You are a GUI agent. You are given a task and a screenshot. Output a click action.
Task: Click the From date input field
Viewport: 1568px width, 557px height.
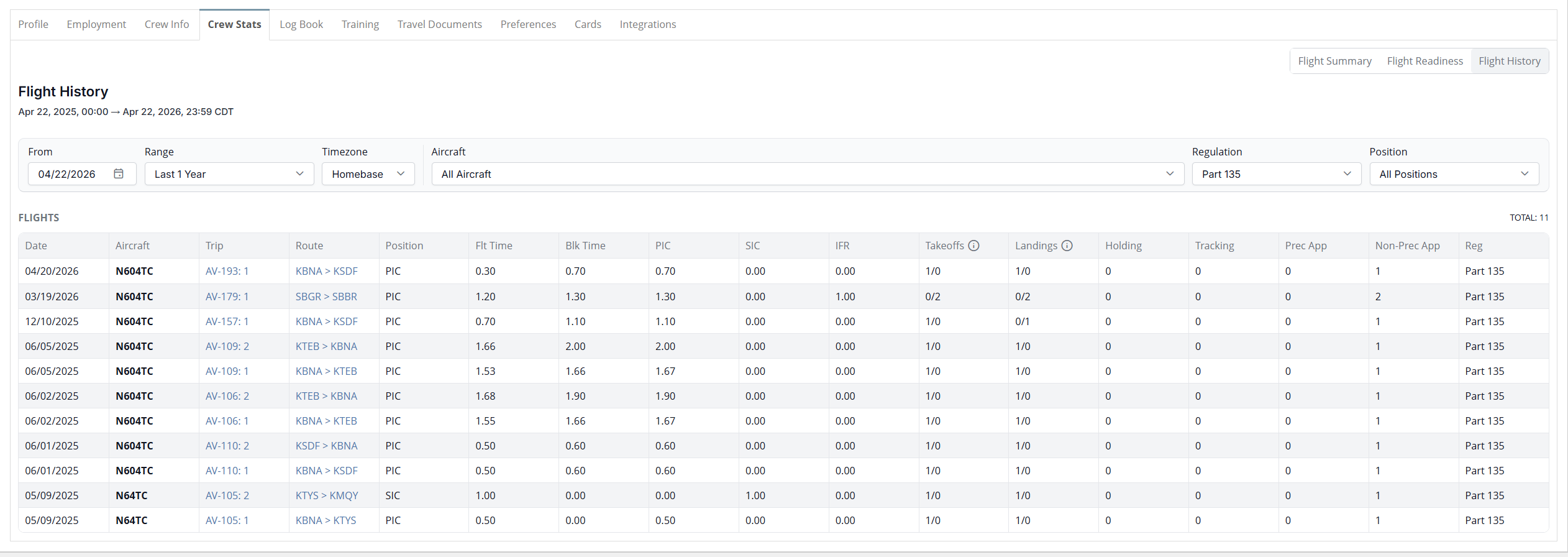[67, 174]
